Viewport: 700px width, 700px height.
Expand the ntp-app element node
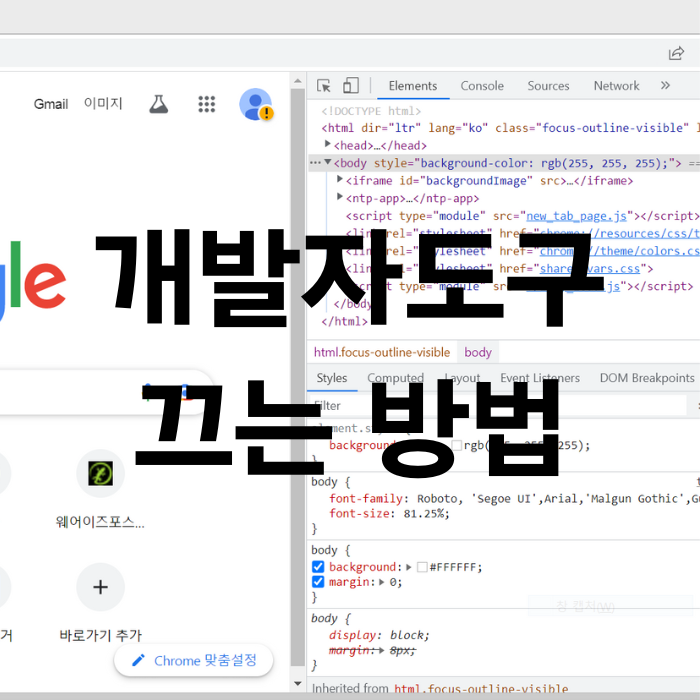(340, 196)
